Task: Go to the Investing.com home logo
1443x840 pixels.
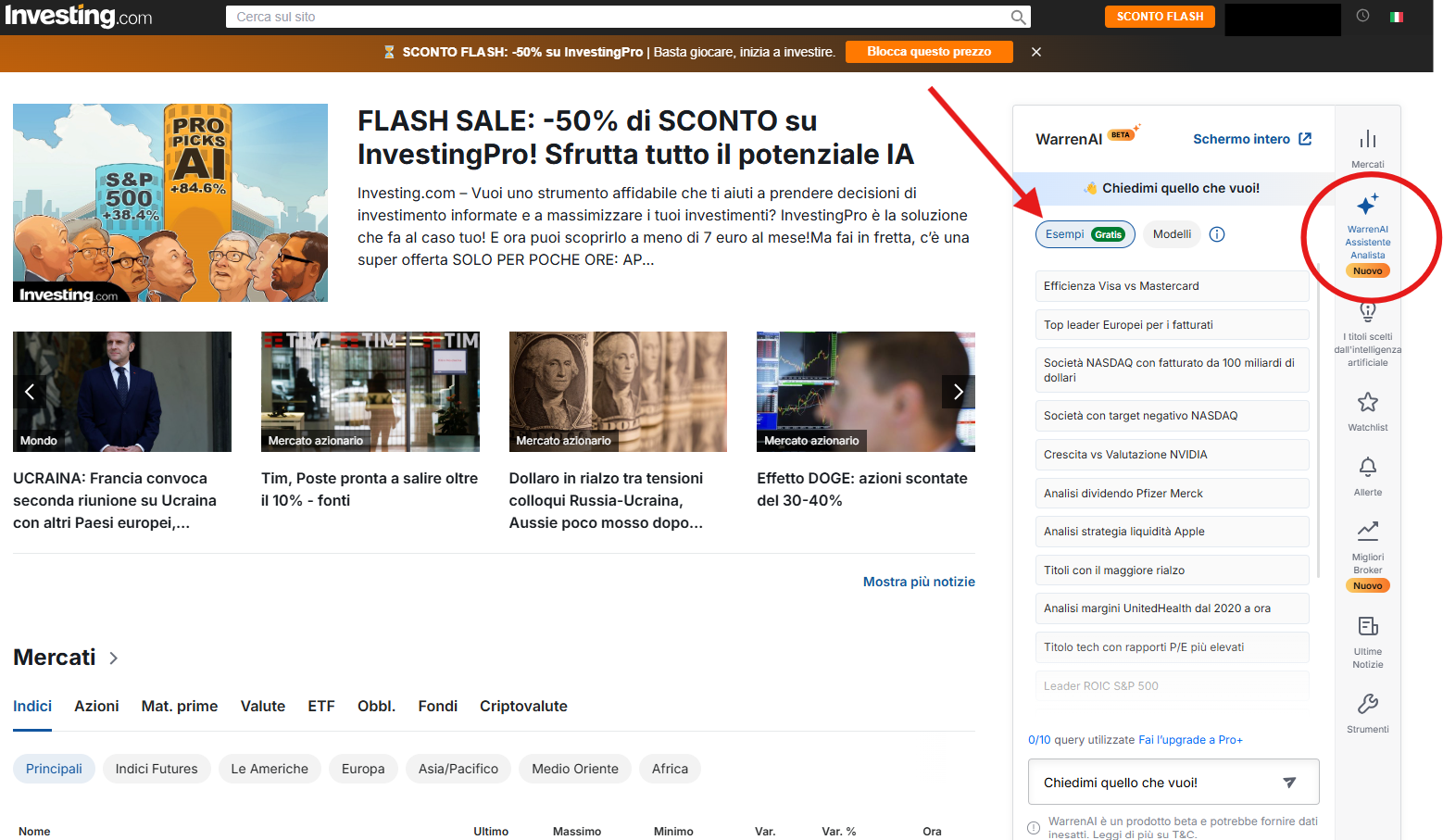Action: (79, 17)
